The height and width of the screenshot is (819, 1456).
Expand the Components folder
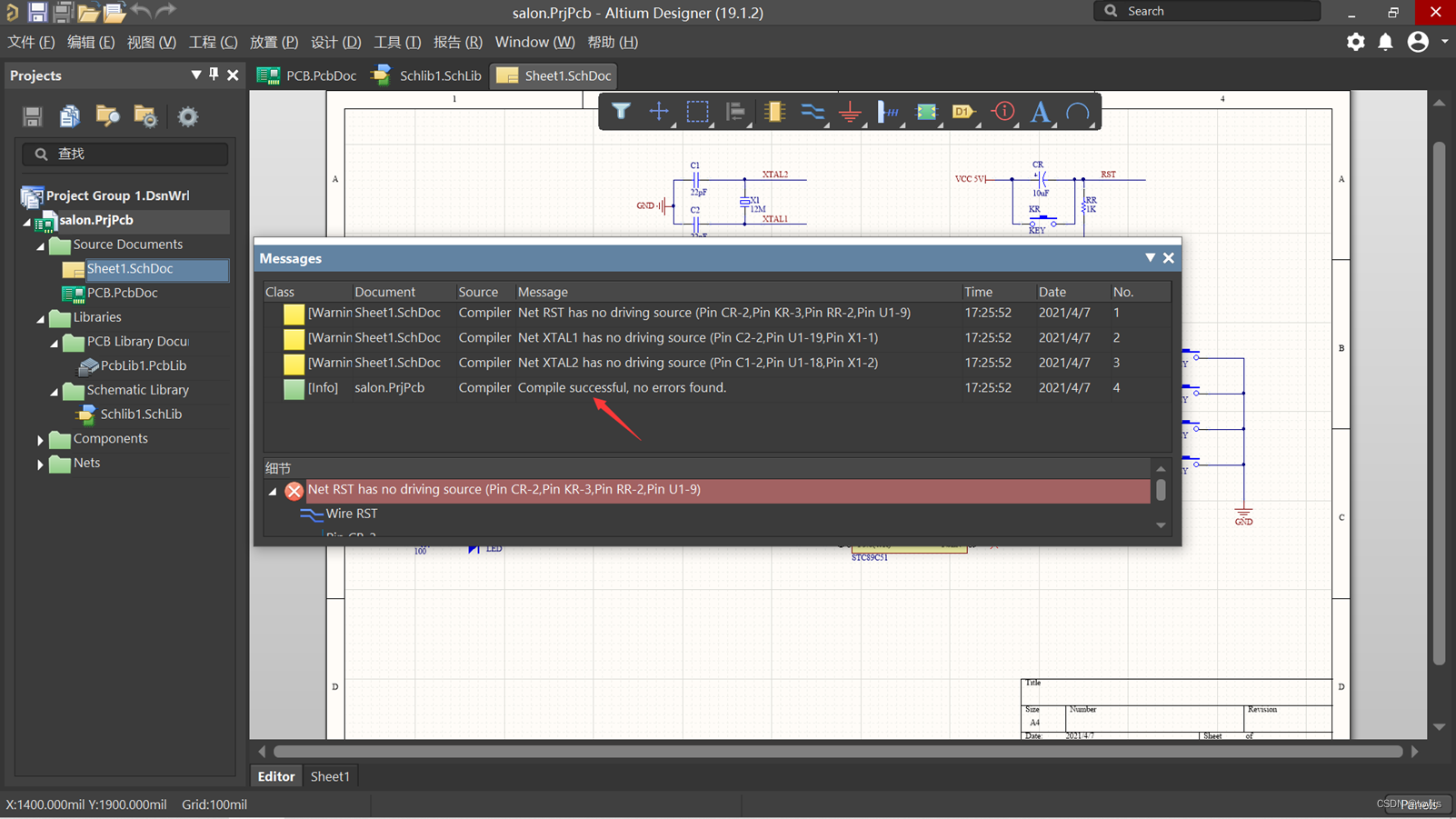coord(40,439)
